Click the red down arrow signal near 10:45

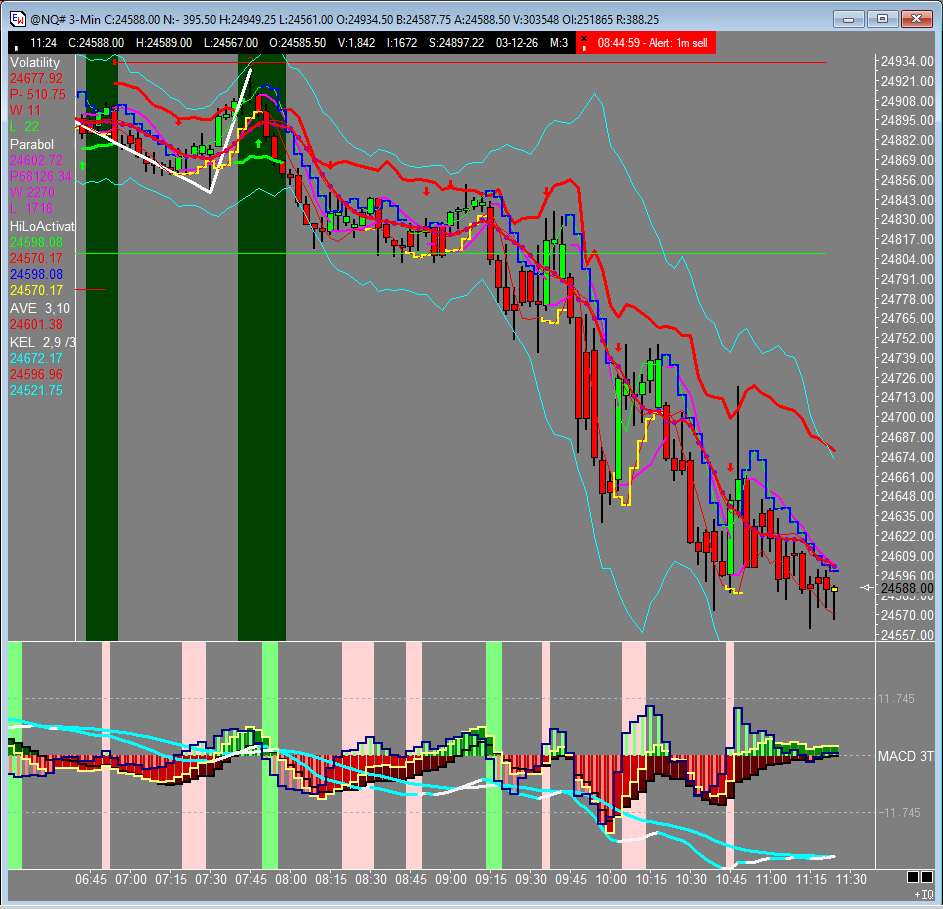pos(731,467)
